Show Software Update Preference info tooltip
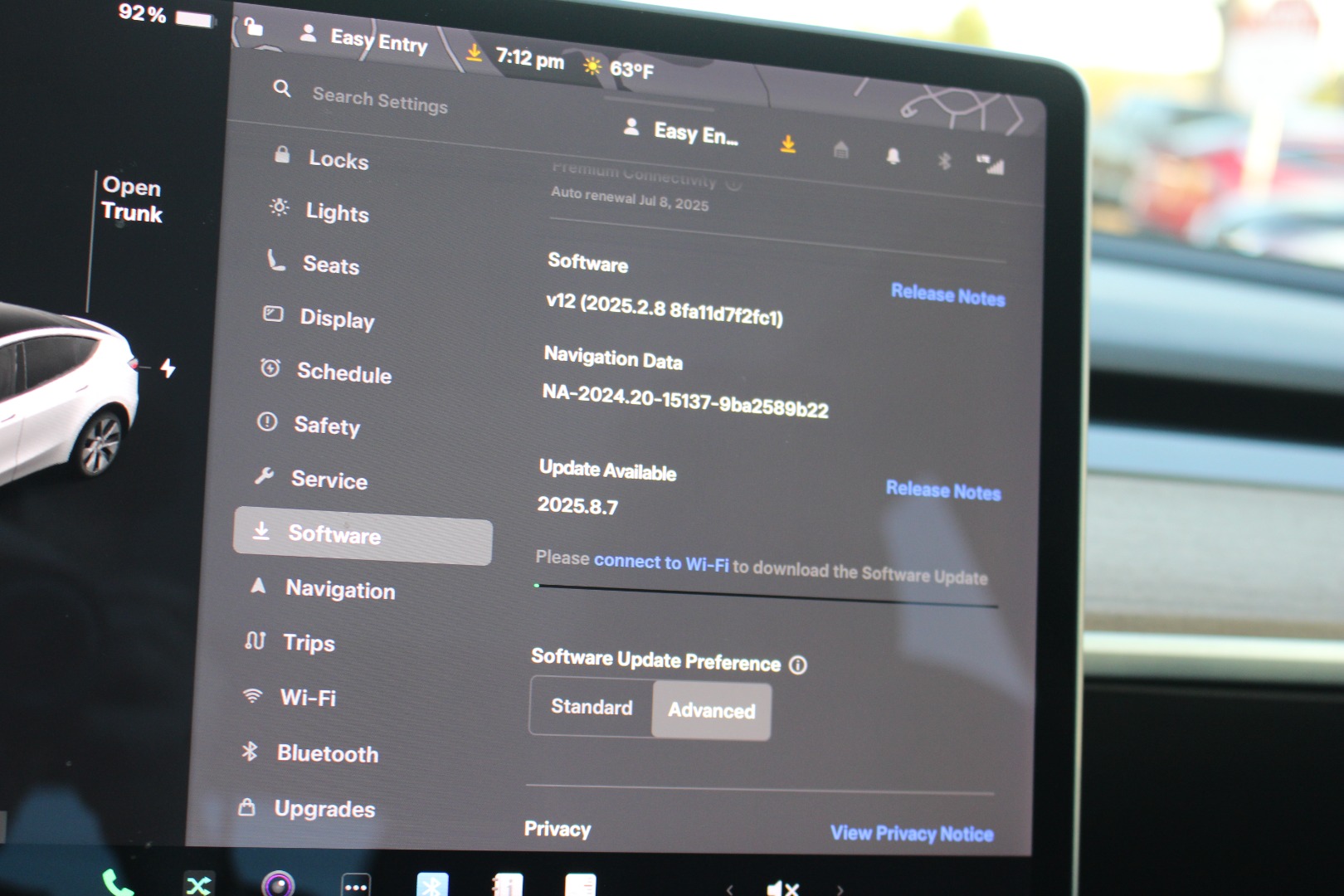 (x=798, y=665)
